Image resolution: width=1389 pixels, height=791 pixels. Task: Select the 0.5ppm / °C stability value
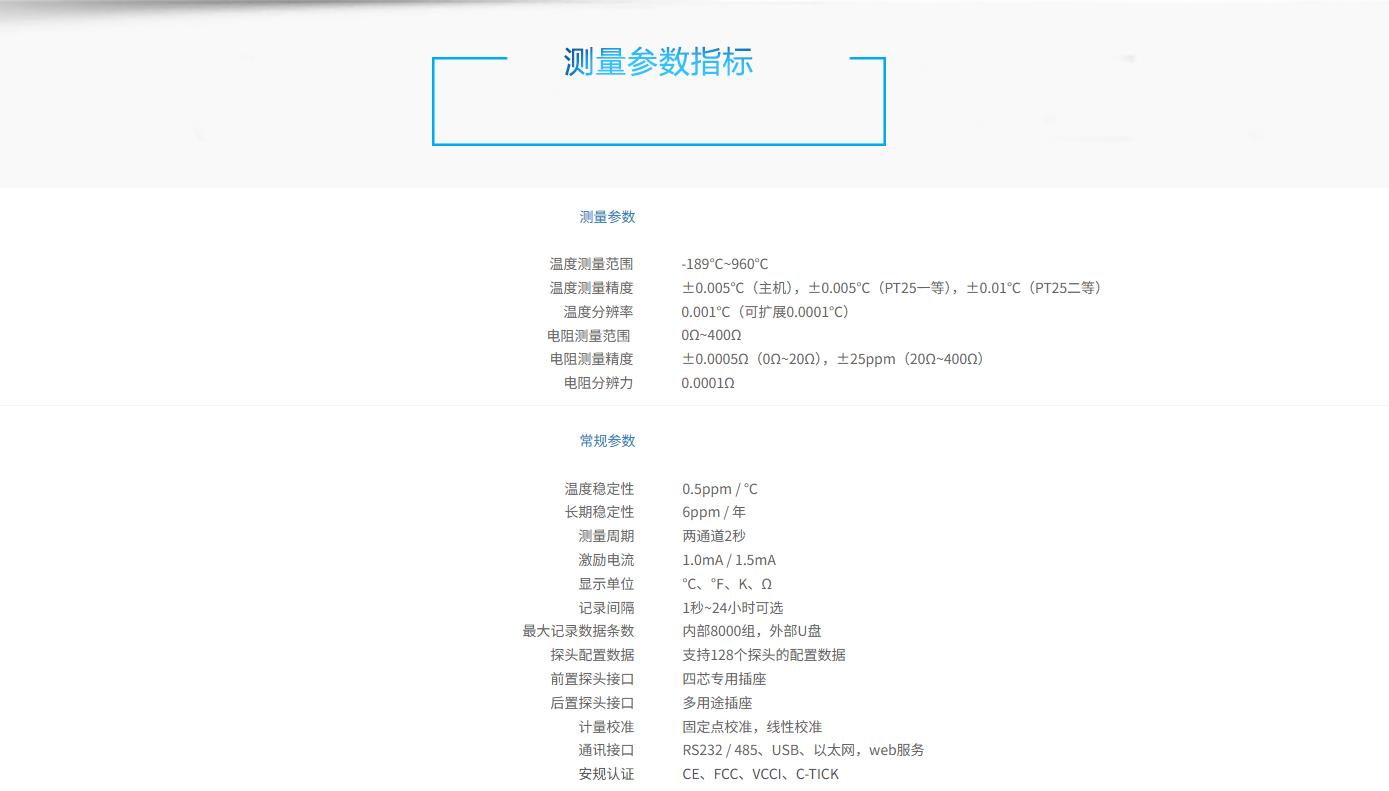pyautogui.click(x=719, y=489)
